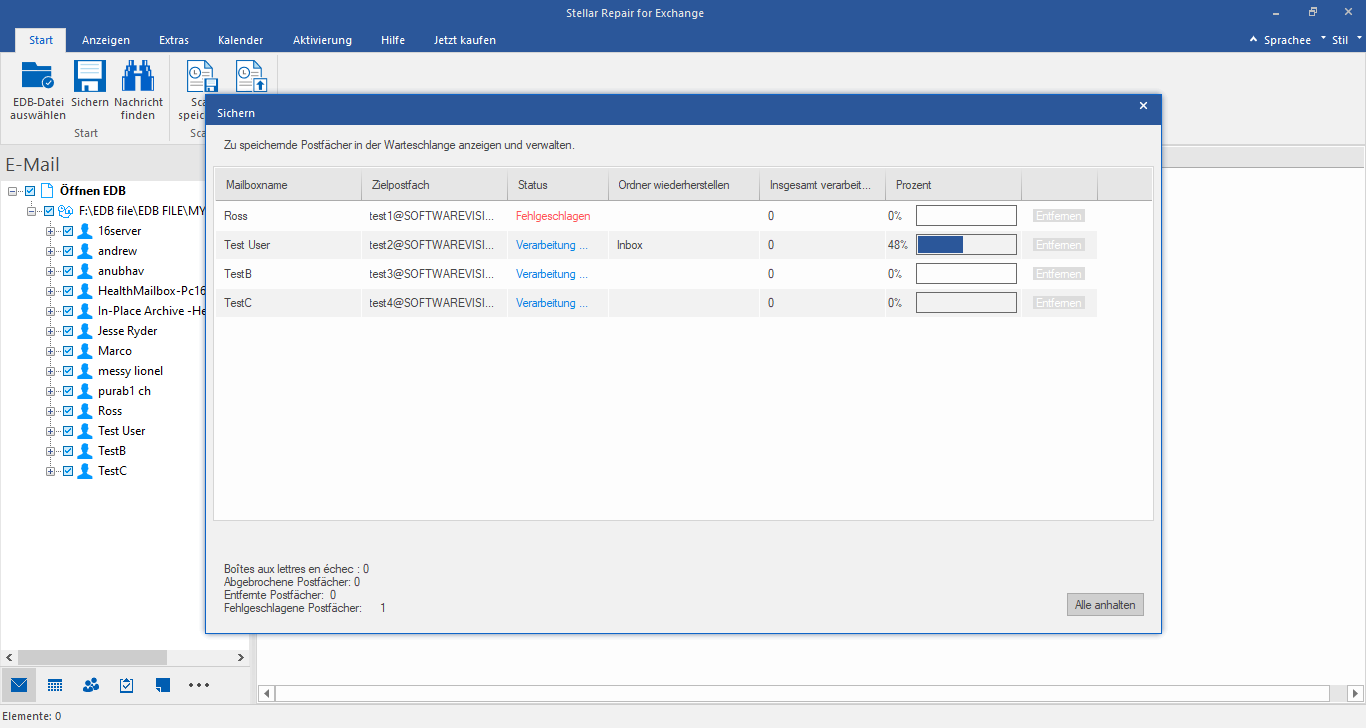Viewport: 1366px width, 728px height.
Task: Uncheck the Jesse Ryder mailbox checkbox
Action: [x=68, y=331]
